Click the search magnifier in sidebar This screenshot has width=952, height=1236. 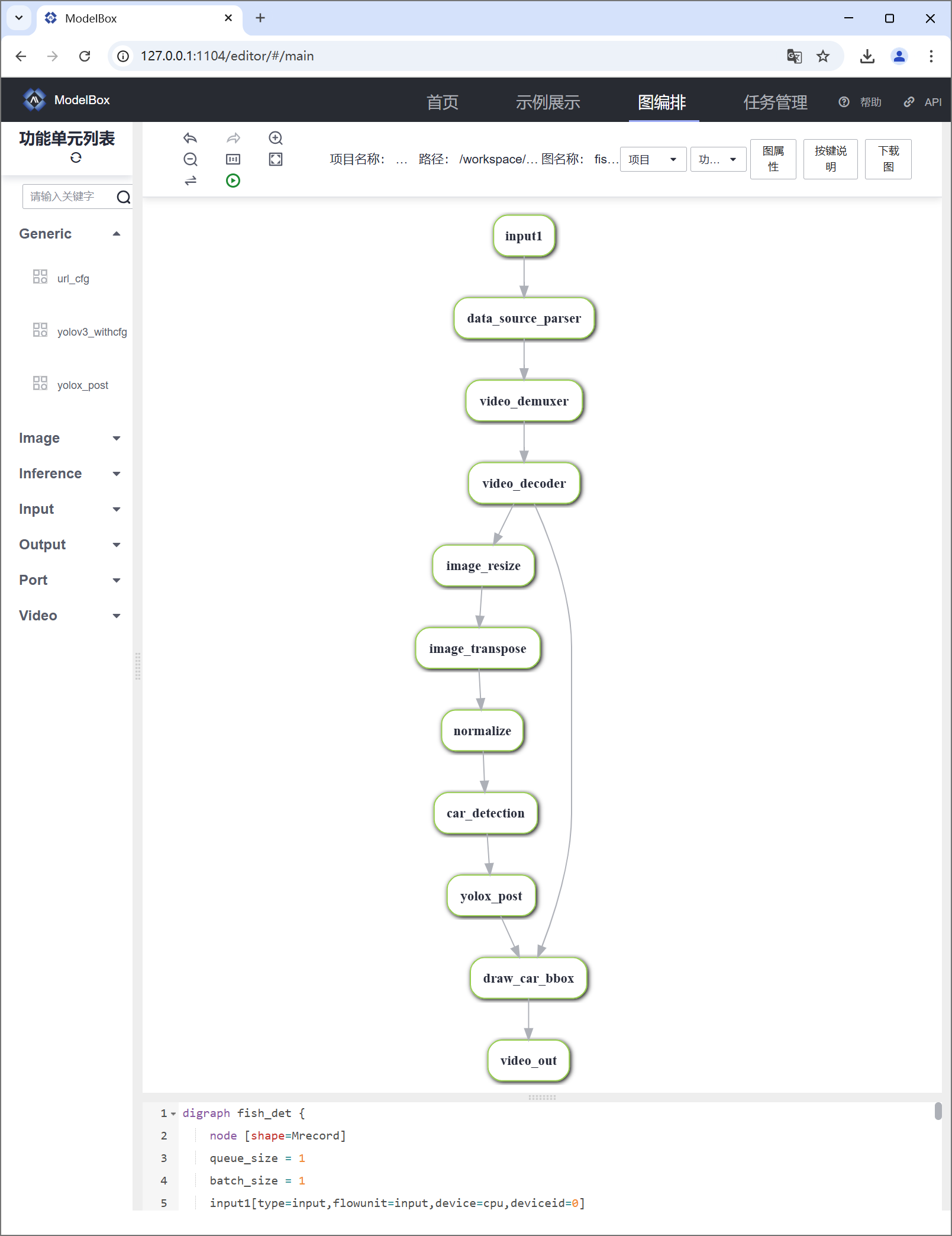tap(123, 197)
